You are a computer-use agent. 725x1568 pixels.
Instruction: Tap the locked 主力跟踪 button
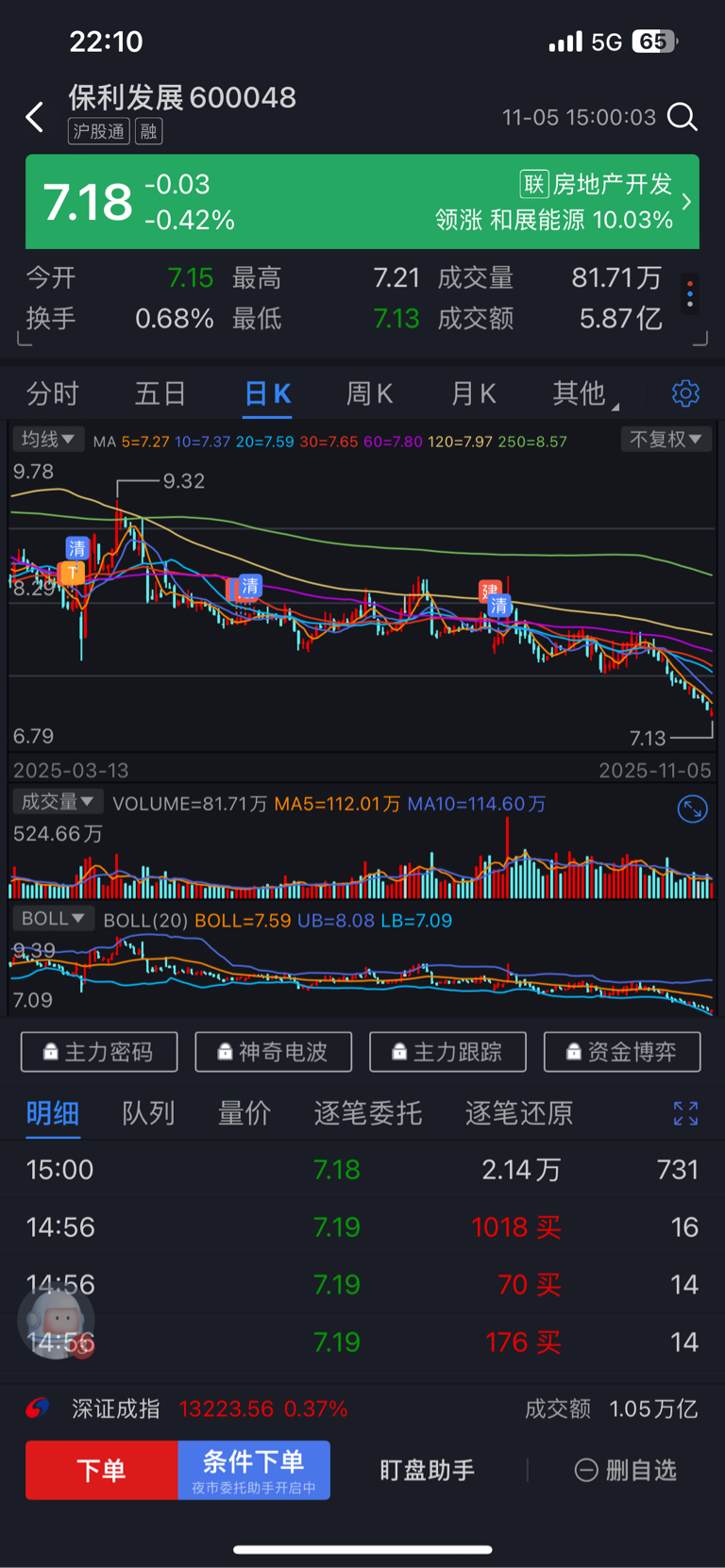447,1052
